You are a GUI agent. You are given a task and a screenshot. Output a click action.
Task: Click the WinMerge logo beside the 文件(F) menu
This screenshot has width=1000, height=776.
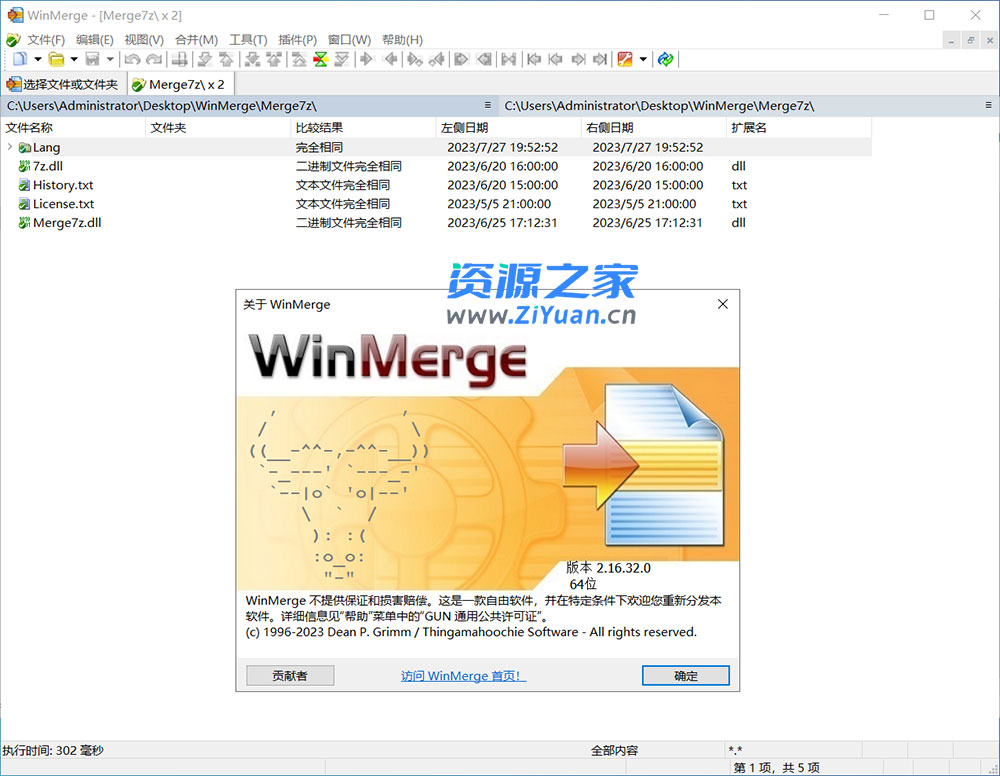pyautogui.click(x=13, y=39)
